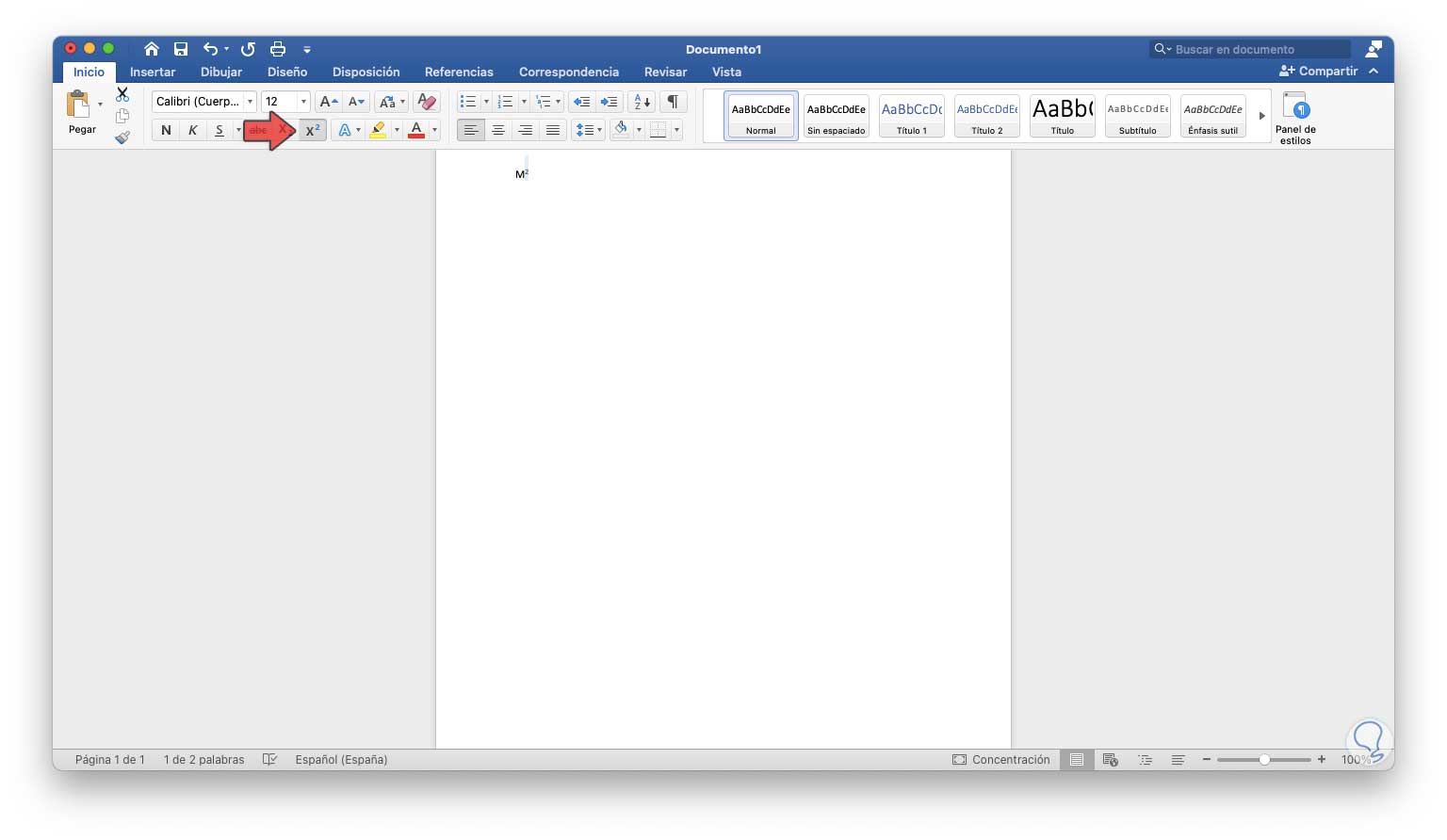Apply text effects outlined A icon

coord(345,130)
